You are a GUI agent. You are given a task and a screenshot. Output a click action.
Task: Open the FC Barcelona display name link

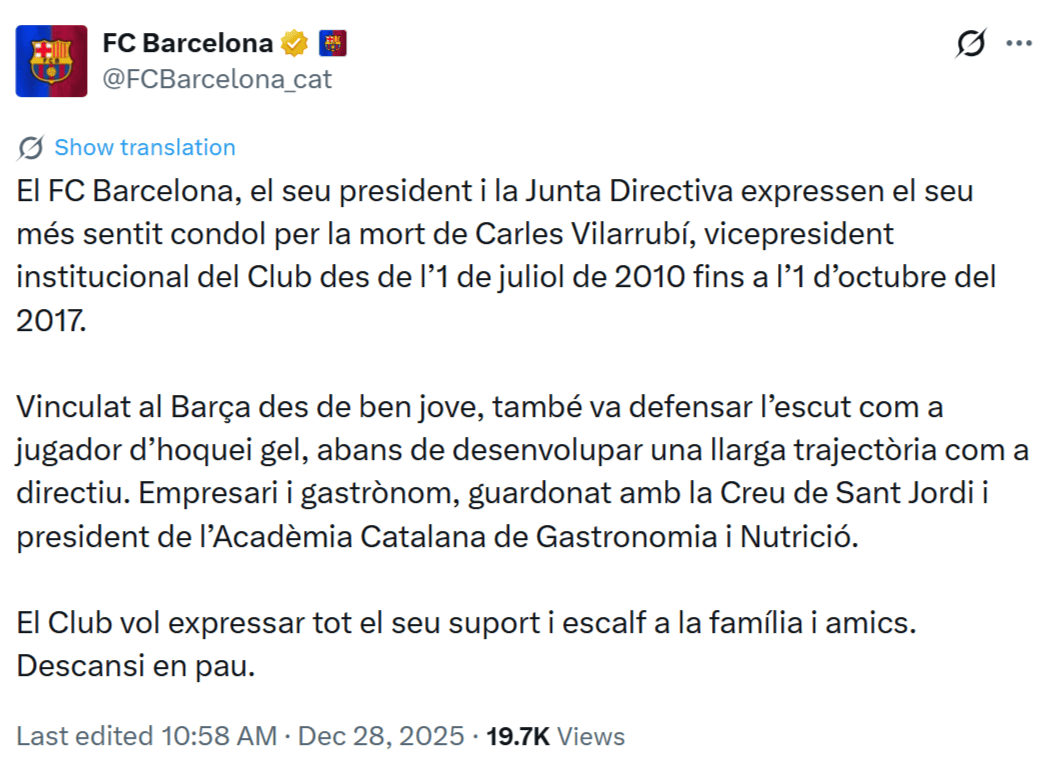click(x=188, y=43)
